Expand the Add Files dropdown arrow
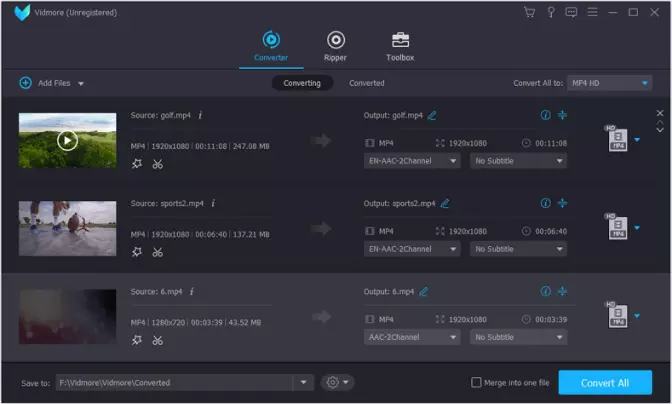 click(81, 84)
